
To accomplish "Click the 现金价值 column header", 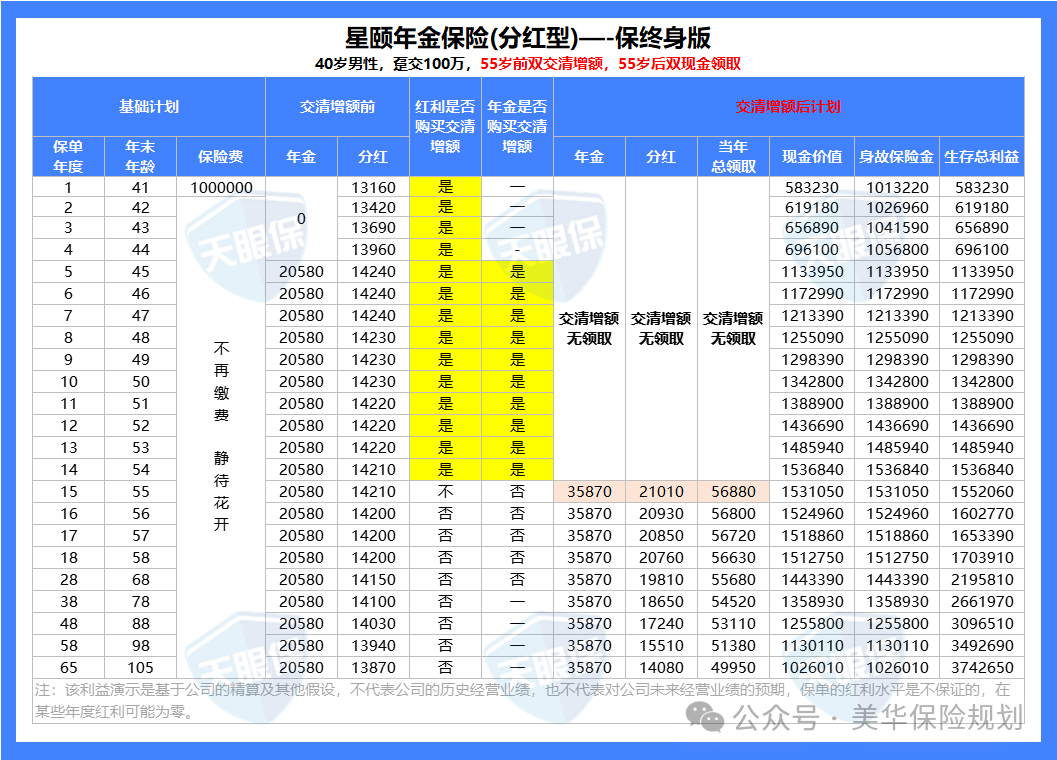I will tap(812, 157).
